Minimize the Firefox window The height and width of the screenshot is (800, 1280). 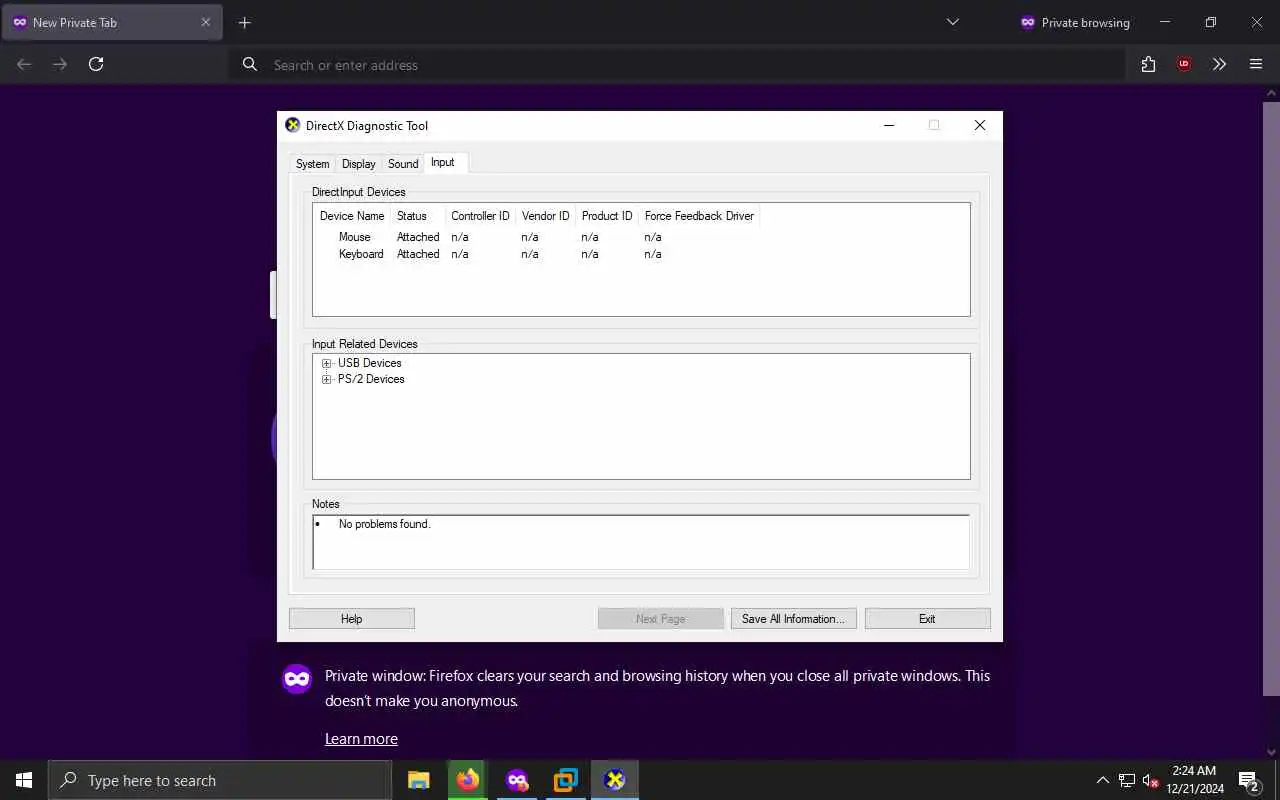(x=1165, y=23)
